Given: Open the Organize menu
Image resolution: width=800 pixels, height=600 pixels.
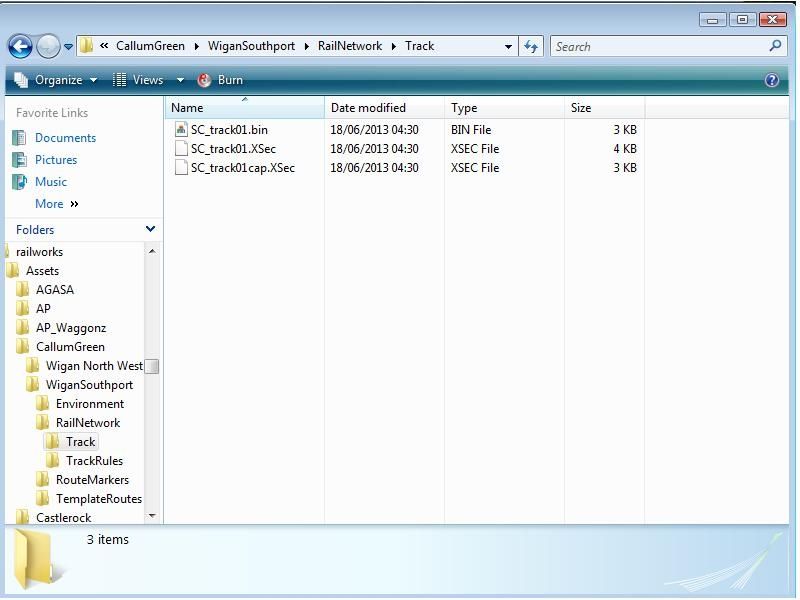Looking at the screenshot, I should pos(56,80).
